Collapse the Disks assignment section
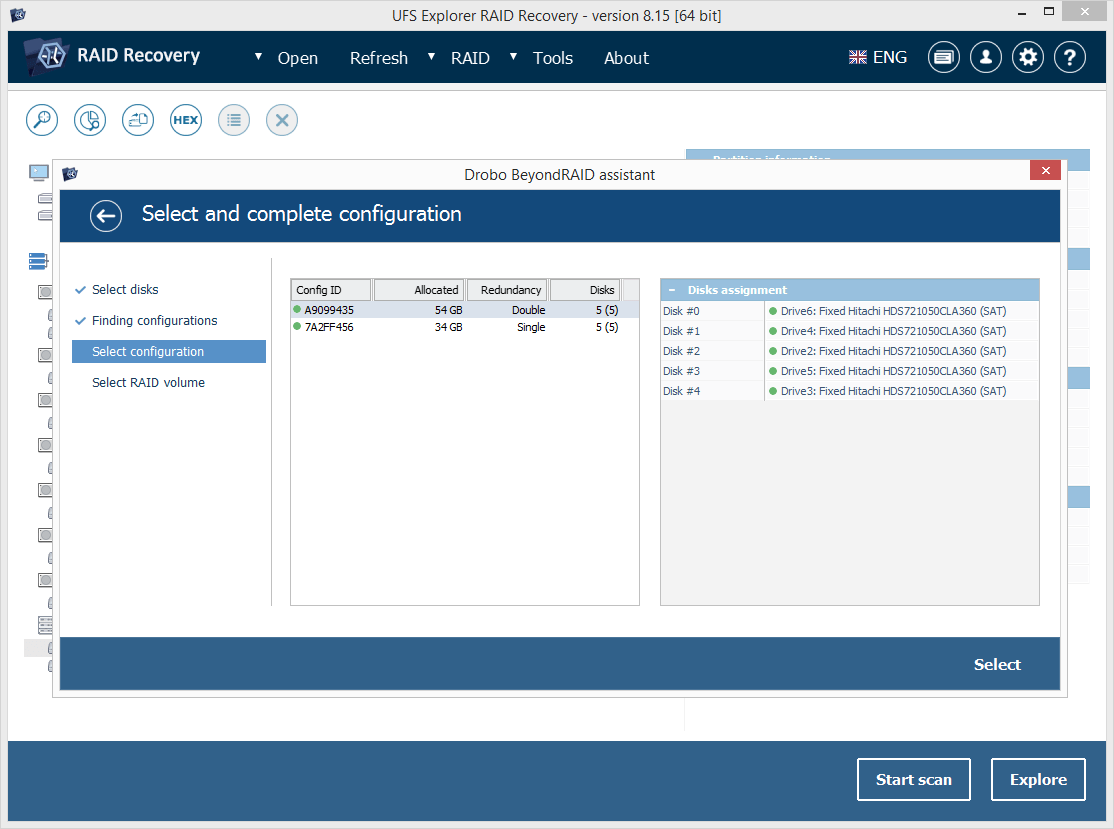Image resolution: width=1114 pixels, height=829 pixels. coord(672,290)
